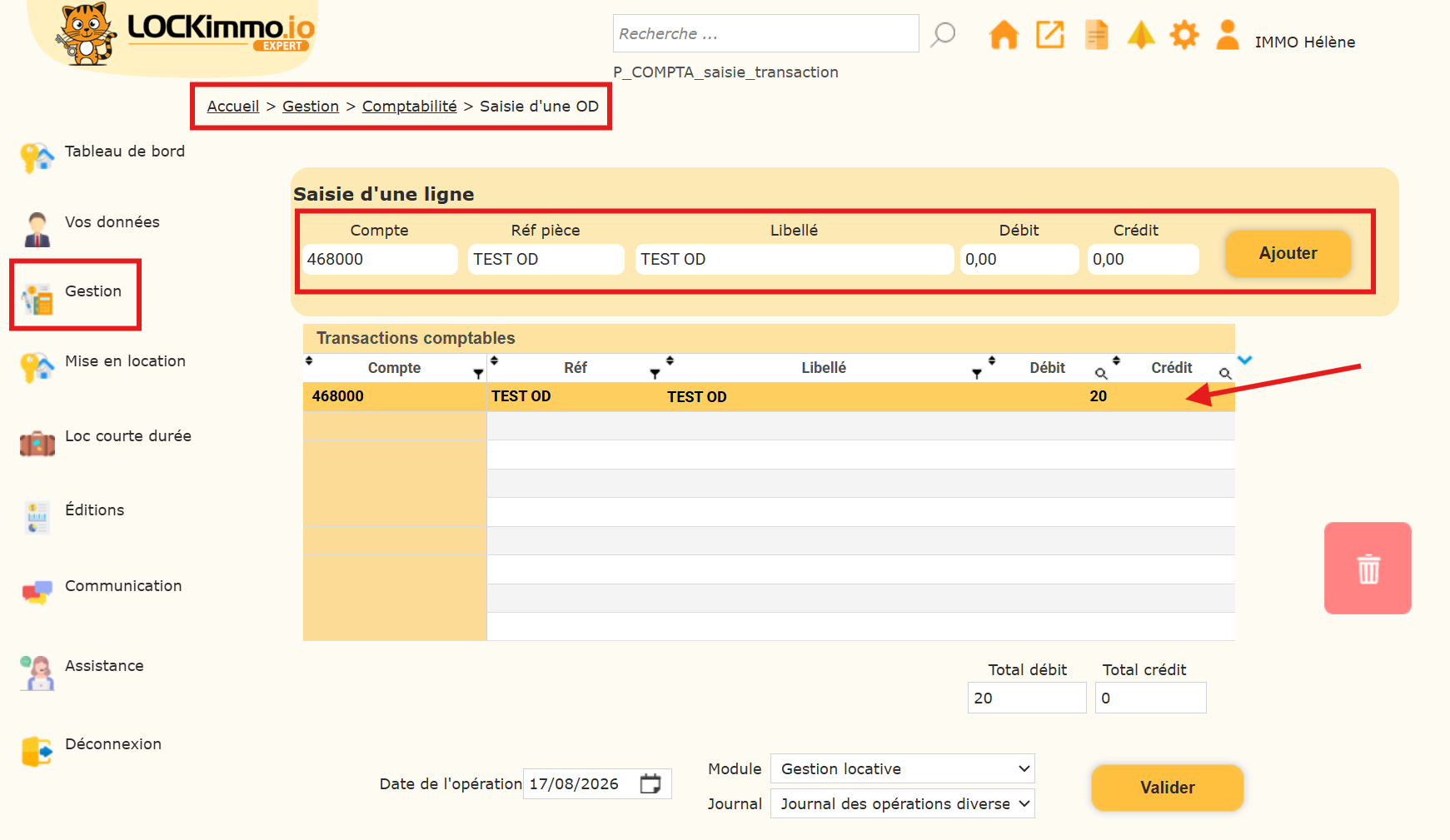This screenshot has width=1450, height=840.
Task: Search within the Débit column
Action: 1101,374
